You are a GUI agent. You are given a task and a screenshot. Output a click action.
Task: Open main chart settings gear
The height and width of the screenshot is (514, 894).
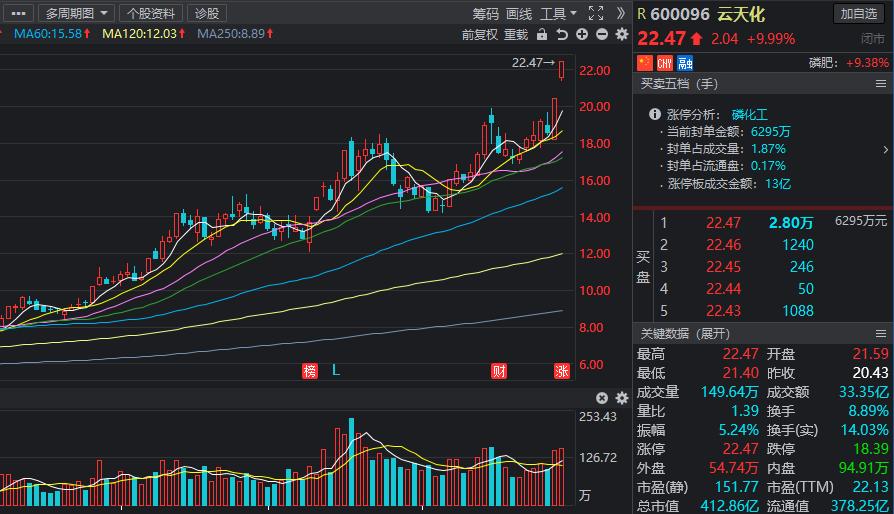pyautogui.click(x=621, y=34)
